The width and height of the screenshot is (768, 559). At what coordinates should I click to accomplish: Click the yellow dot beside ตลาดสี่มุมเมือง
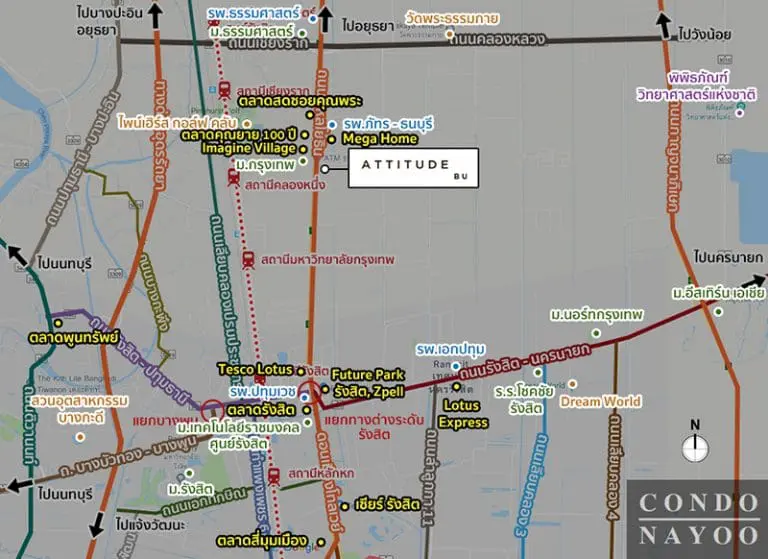(x=321, y=542)
